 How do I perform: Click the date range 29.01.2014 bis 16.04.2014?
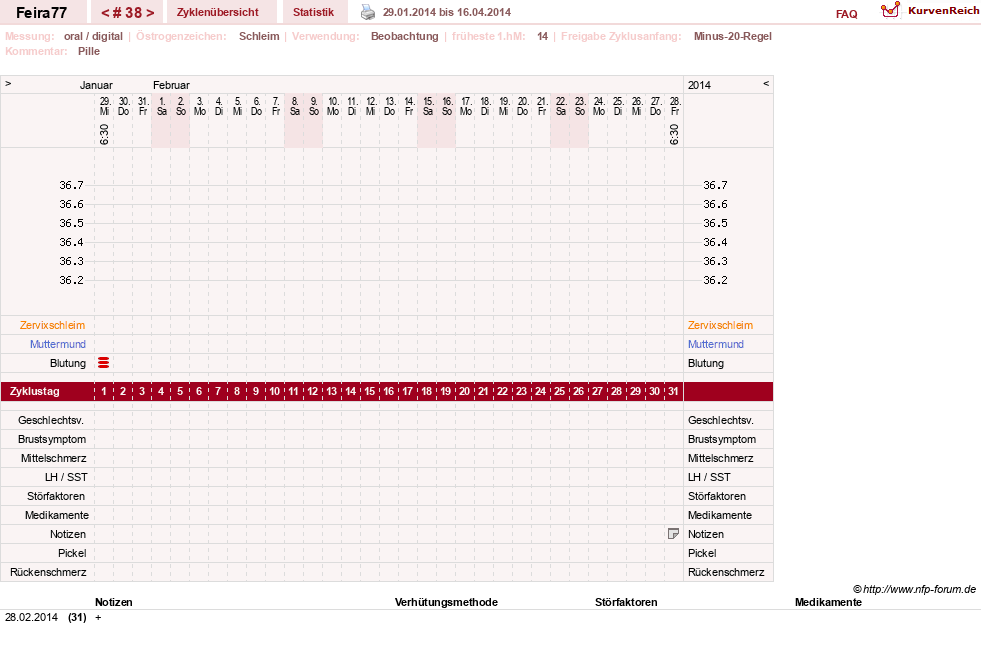point(447,12)
